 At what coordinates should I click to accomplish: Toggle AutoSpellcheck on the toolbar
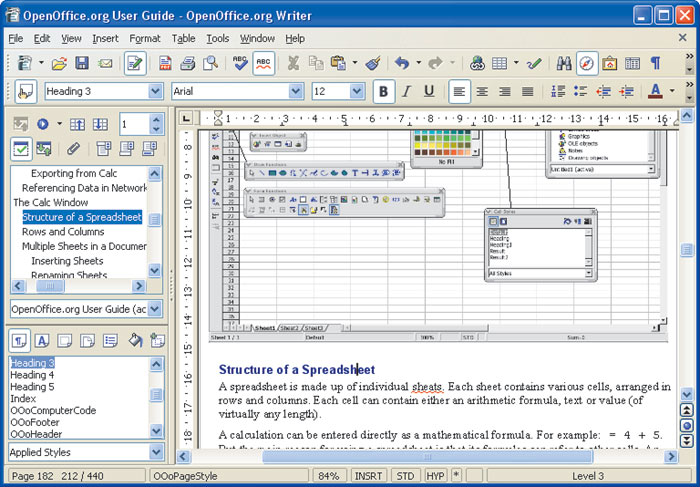coord(264,63)
